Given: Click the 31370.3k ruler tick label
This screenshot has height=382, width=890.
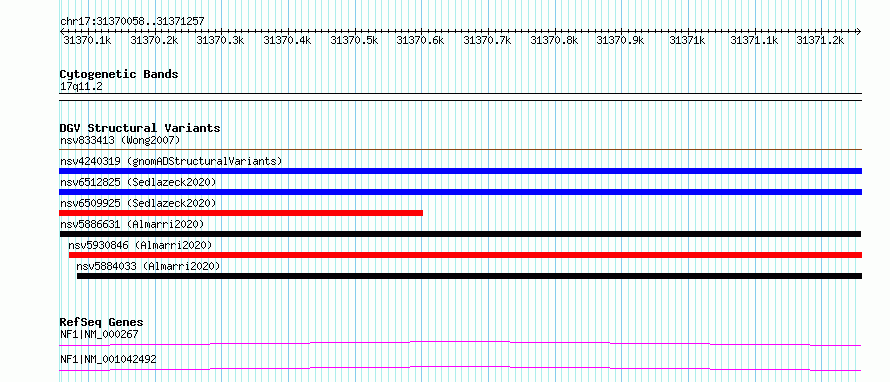Looking at the screenshot, I should coord(220,40).
